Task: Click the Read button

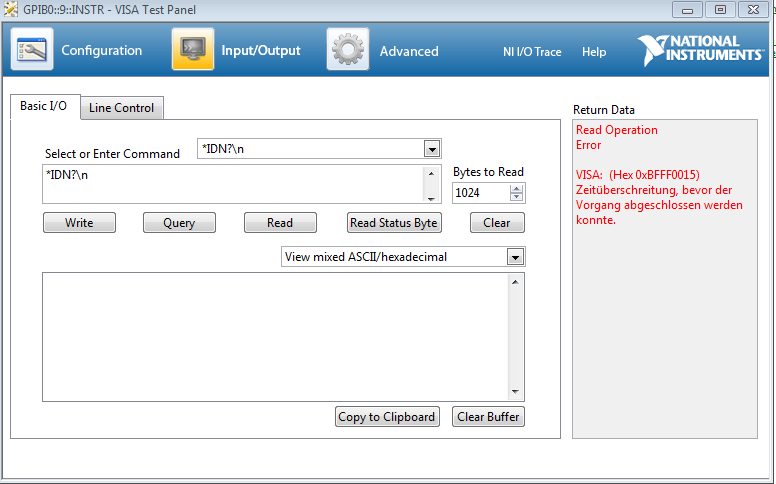Action: [x=280, y=223]
